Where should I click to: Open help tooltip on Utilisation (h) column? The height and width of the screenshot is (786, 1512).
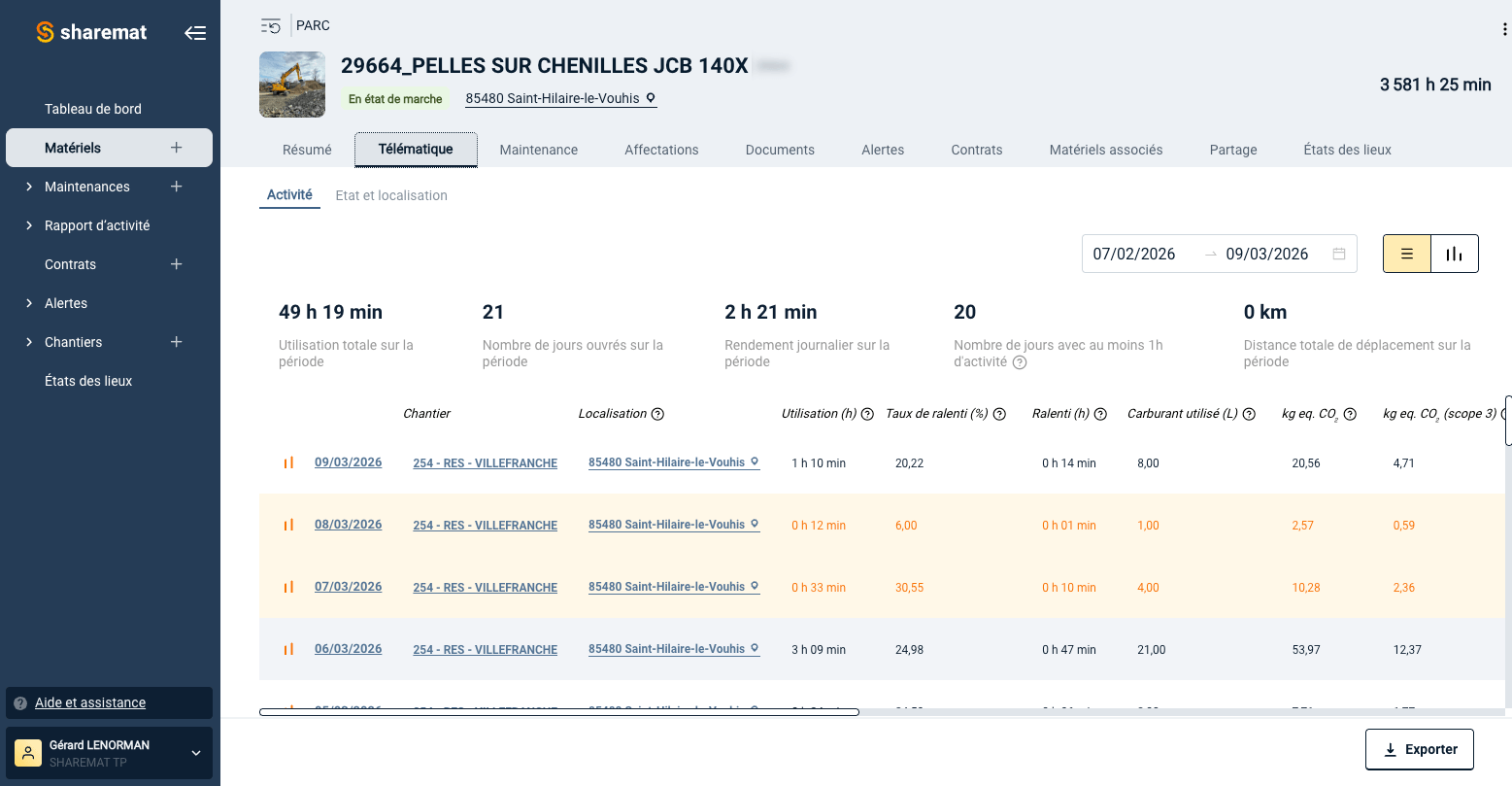point(865,413)
